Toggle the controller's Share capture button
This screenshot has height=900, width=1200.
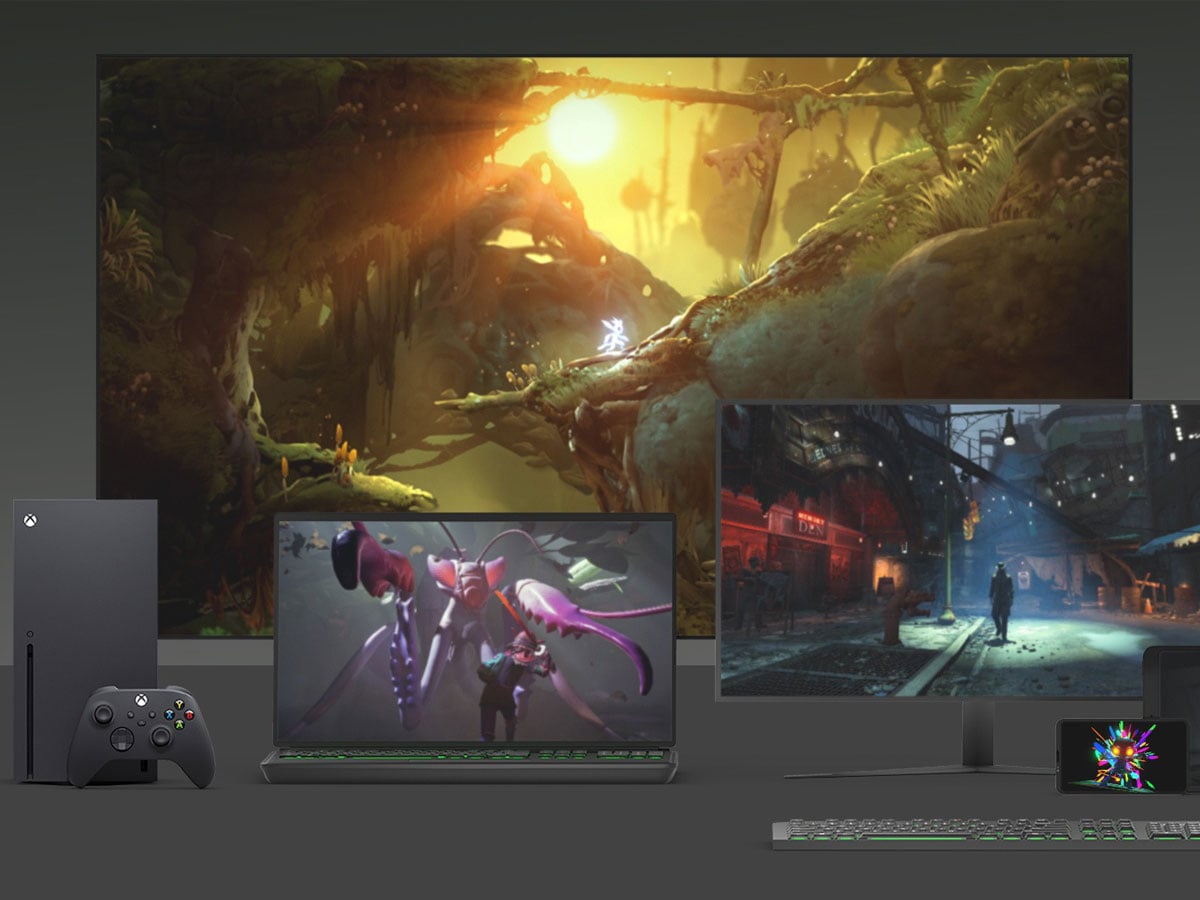tap(142, 723)
